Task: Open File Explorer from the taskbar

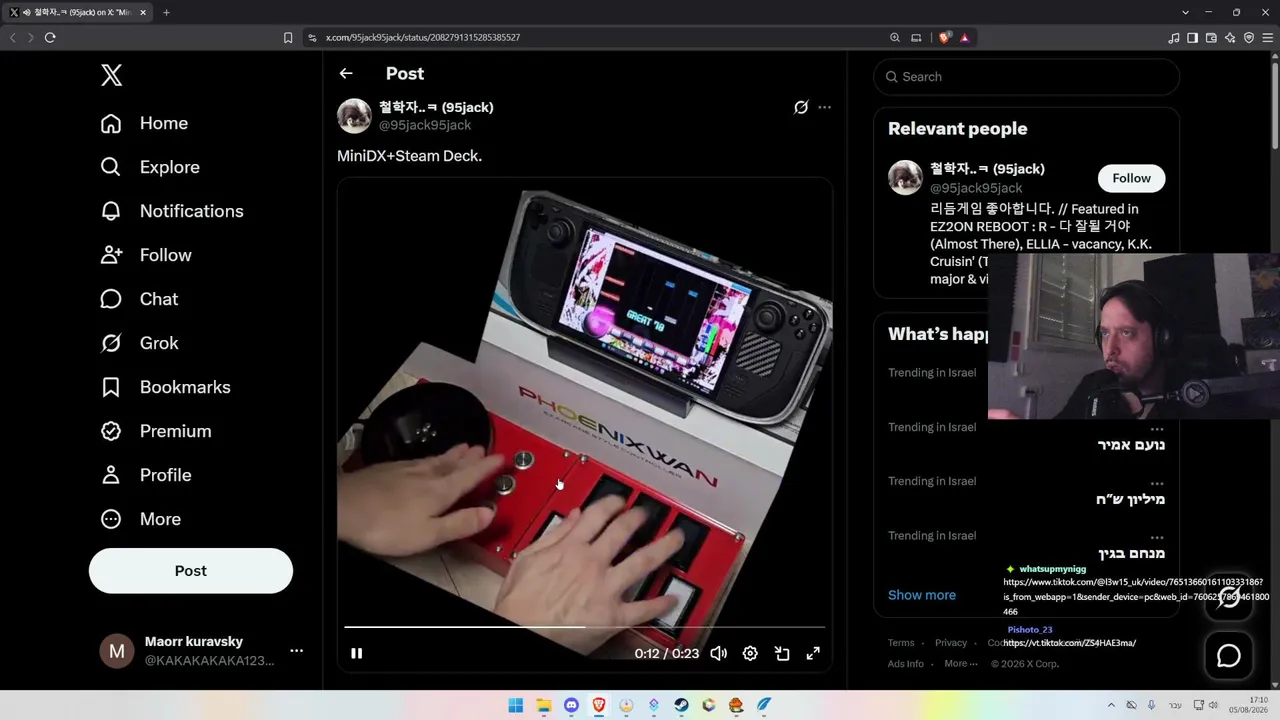Action: coord(544,705)
